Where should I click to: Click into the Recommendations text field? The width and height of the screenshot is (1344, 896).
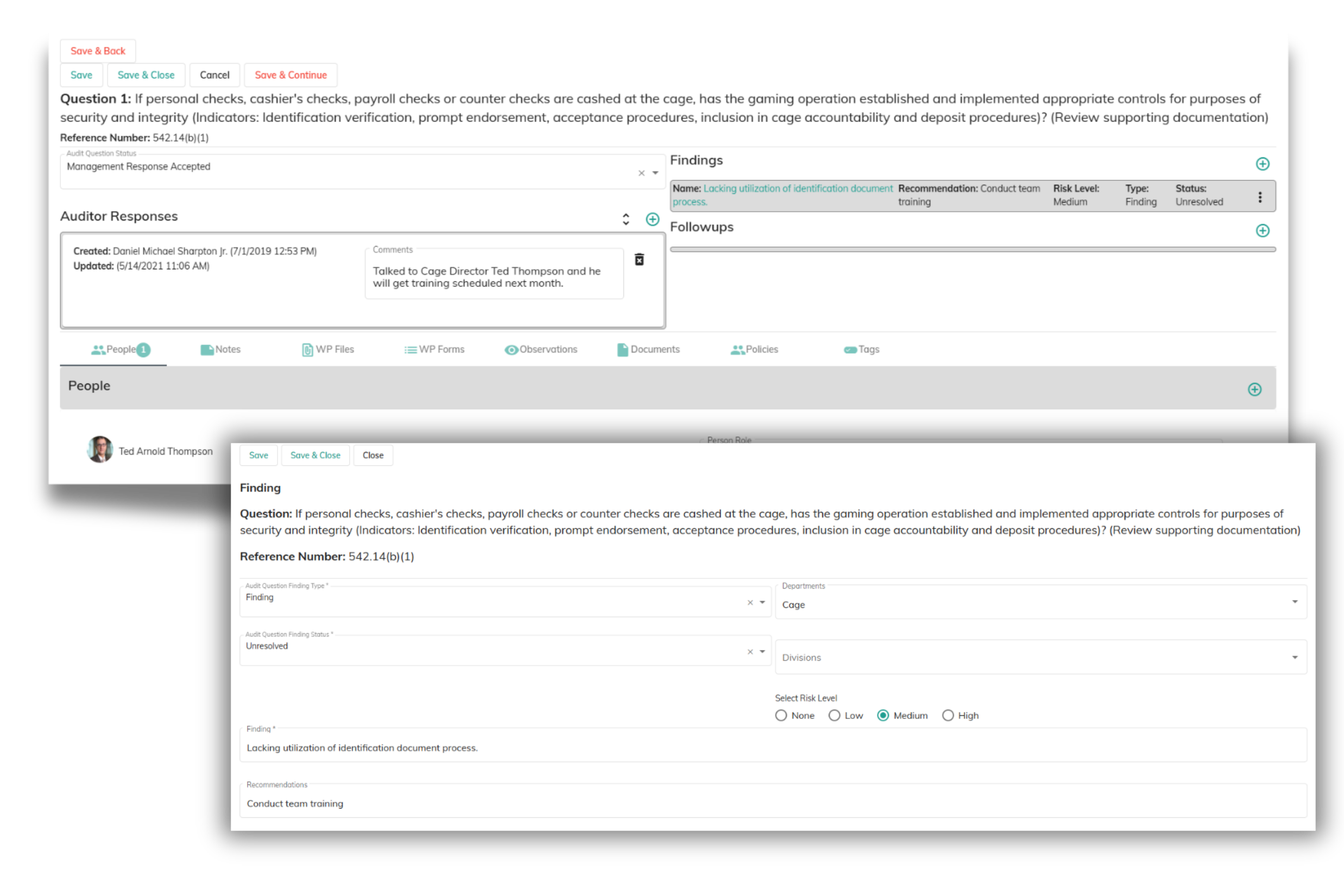coord(772,803)
